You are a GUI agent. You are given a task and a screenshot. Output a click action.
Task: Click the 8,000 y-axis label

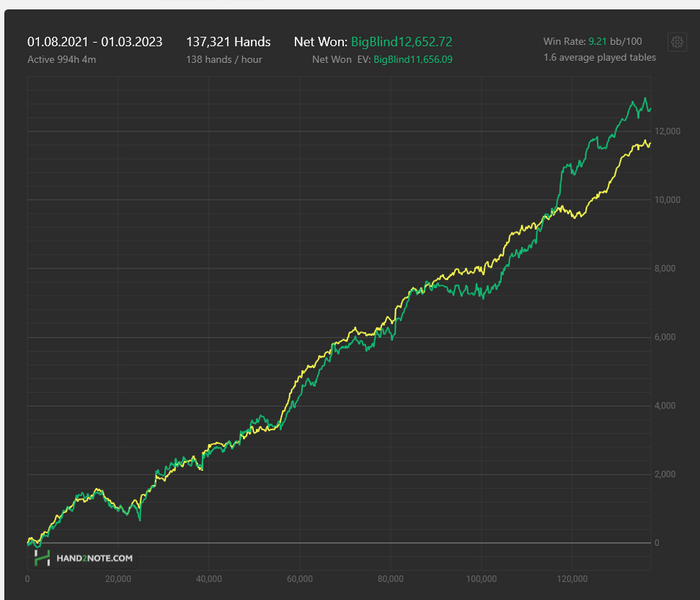coord(665,268)
